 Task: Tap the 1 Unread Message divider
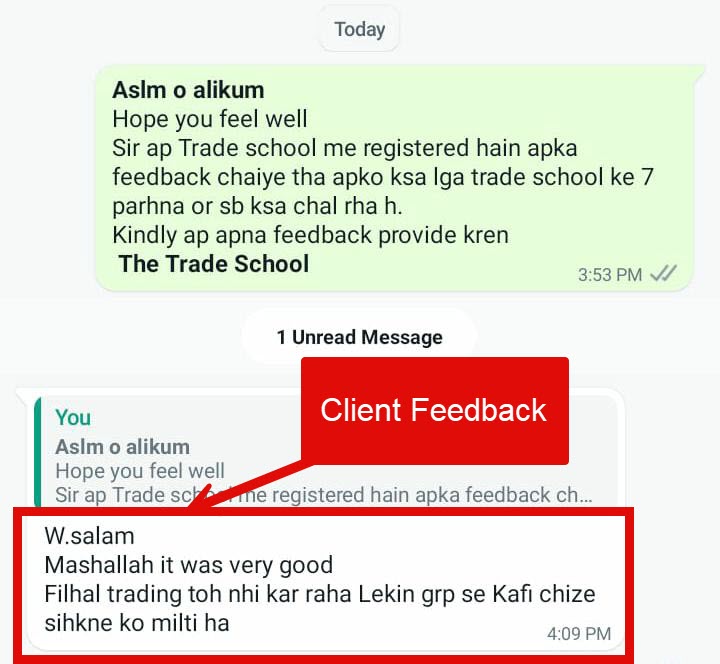click(360, 337)
